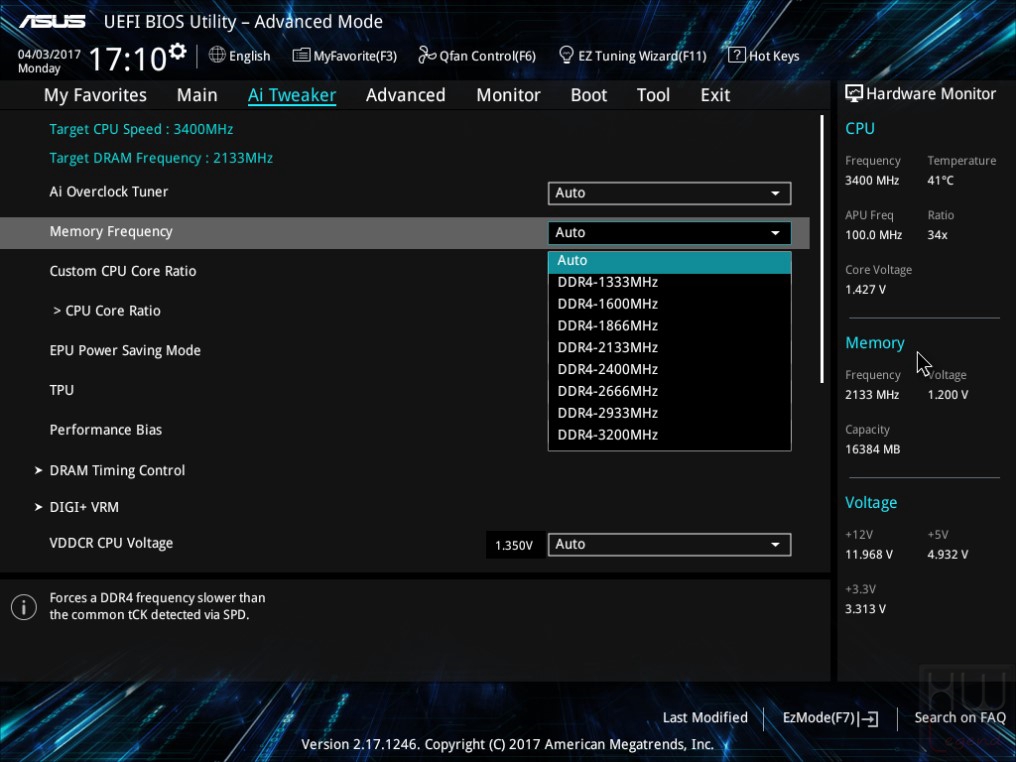The width and height of the screenshot is (1016, 762).
Task: Select the CPU Core Ratio sub-item
Action: coord(107,311)
